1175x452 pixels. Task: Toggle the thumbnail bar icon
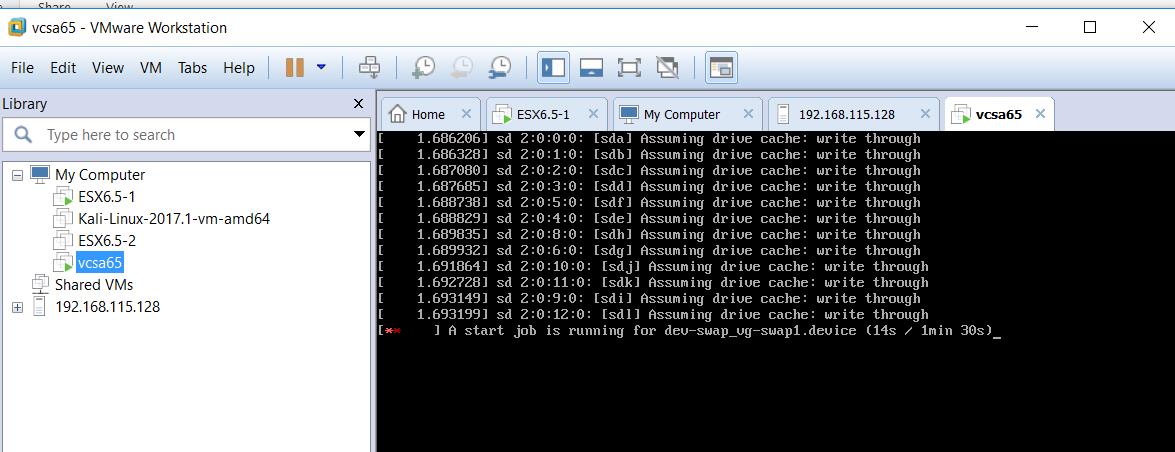[x=592, y=67]
